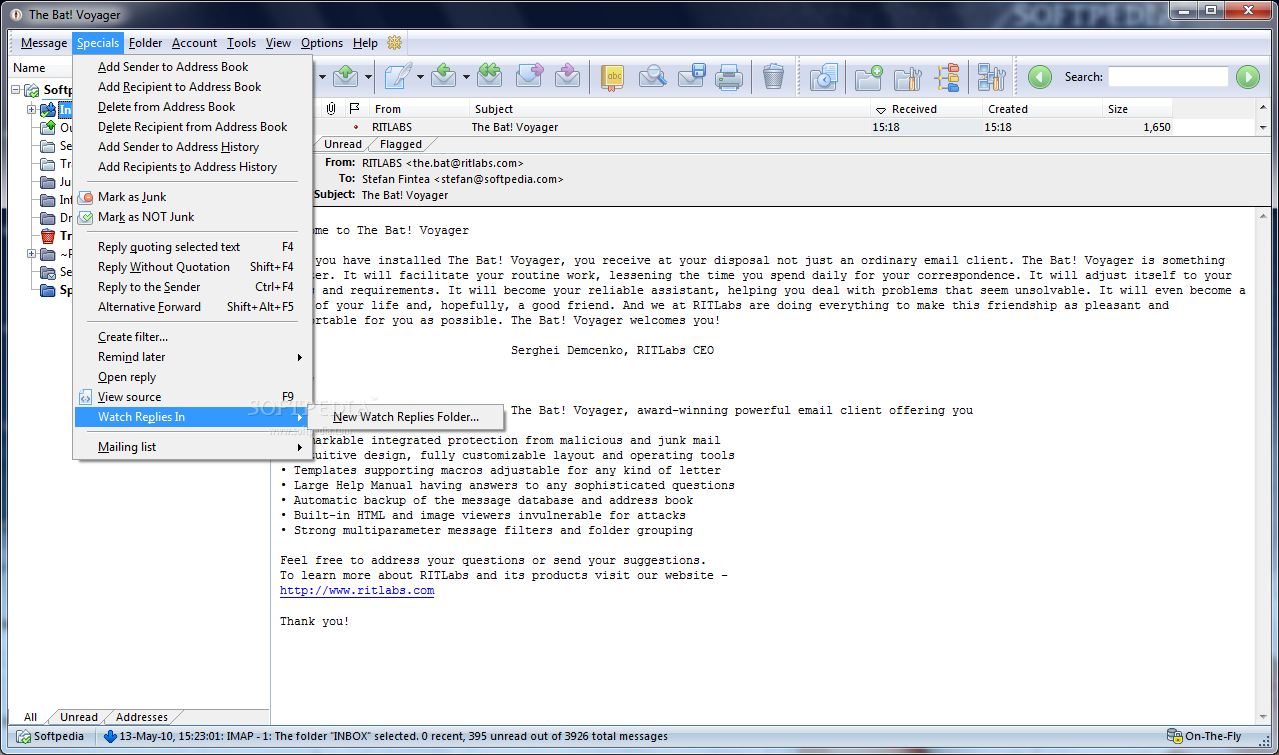Switch to the Flagged message tab
Viewport: 1279px width, 755px height.
[x=401, y=144]
